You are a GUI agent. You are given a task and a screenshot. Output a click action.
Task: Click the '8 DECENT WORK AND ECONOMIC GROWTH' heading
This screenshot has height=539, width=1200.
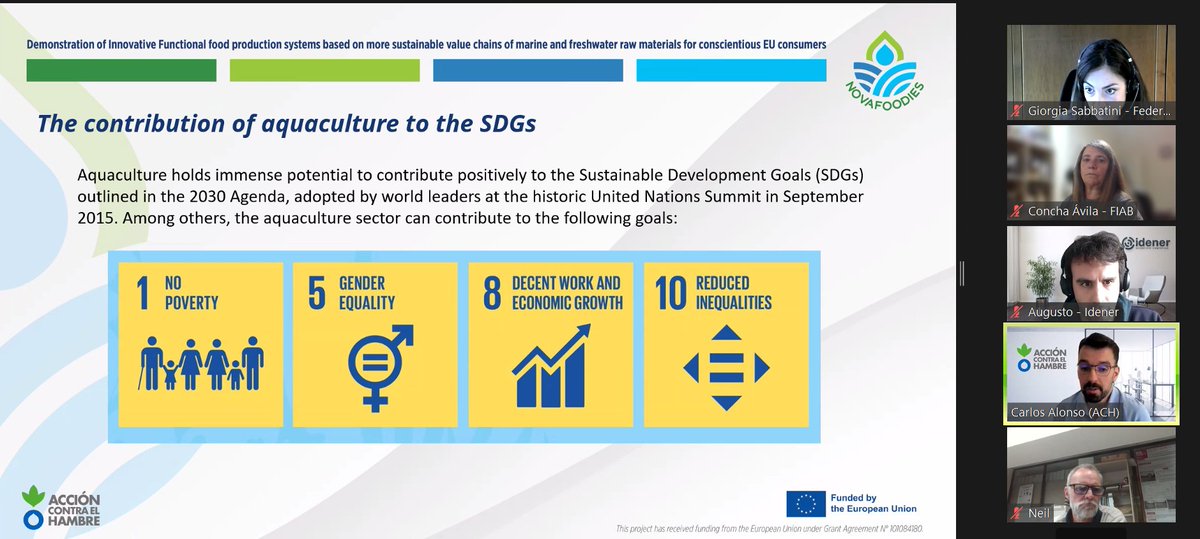pyautogui.click(x=552, y=292)
